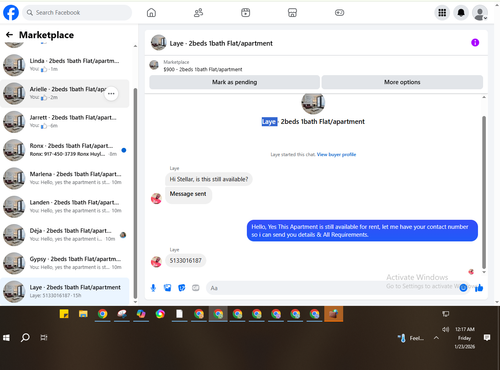Expand the hidden system tray icons

pos(436,338)
